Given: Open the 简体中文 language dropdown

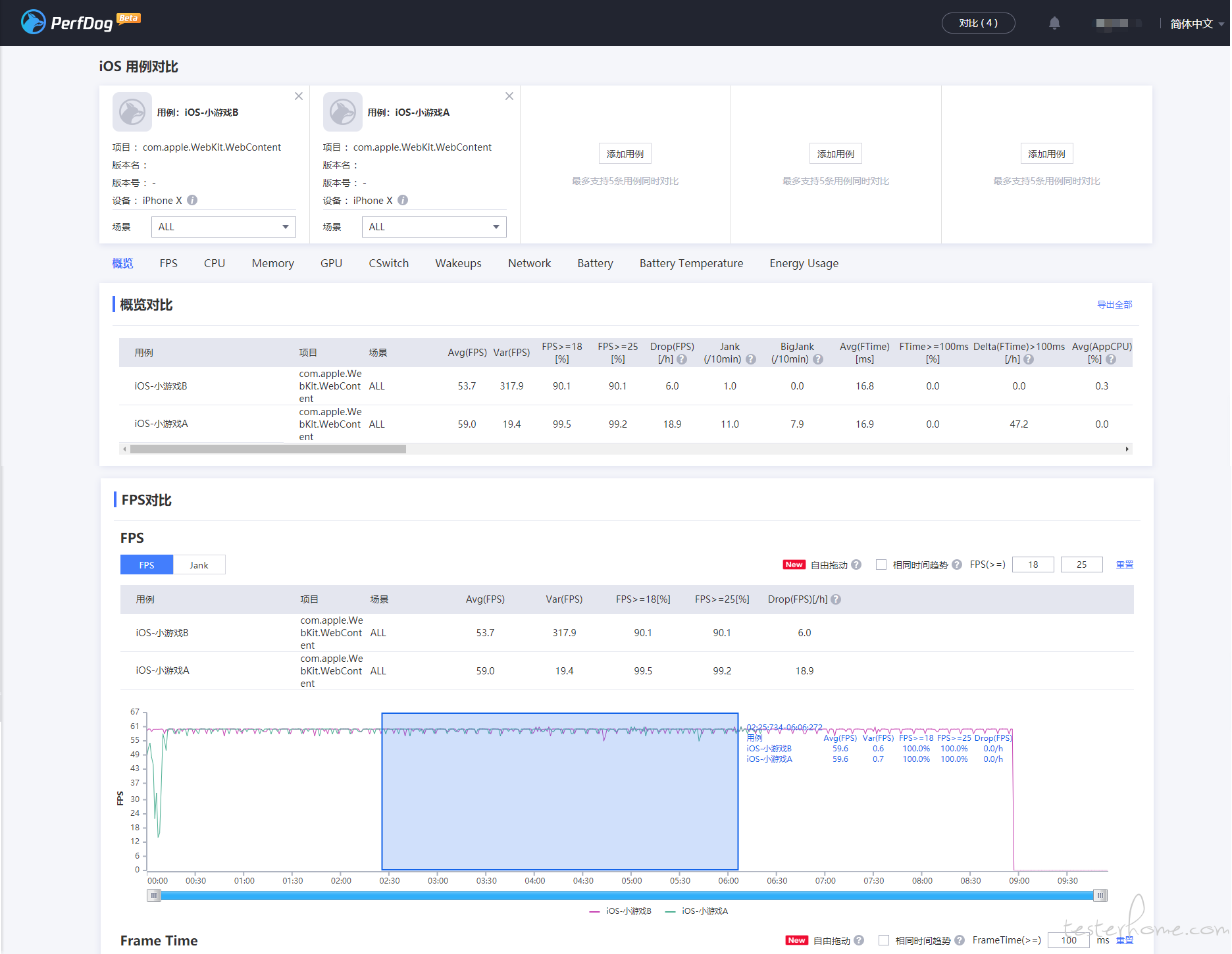Looking at the screenshot, I should pyautogui.click(x=1197, y=24).
